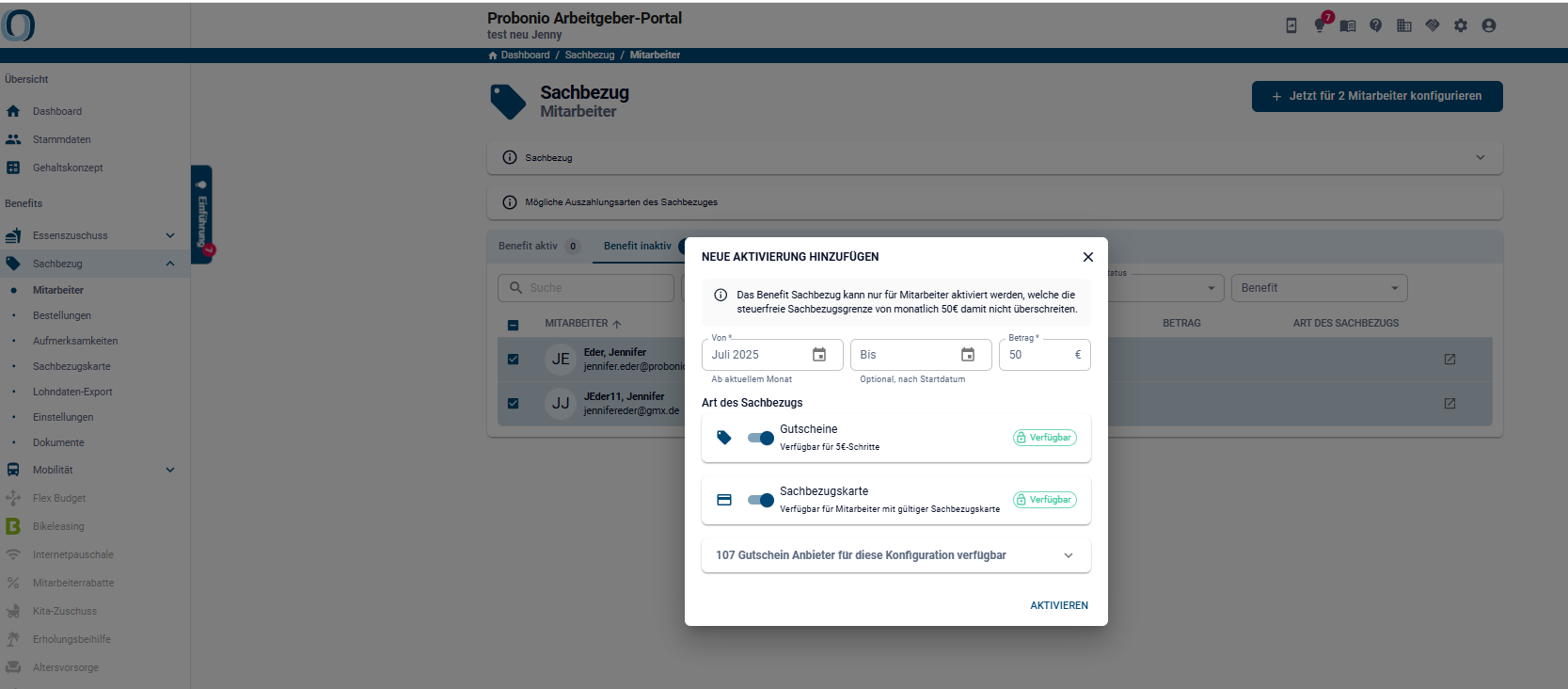1568x689 pixels.
Task: Open Aufmerksamkeiten in the sidebar
Action: point(75,341)
